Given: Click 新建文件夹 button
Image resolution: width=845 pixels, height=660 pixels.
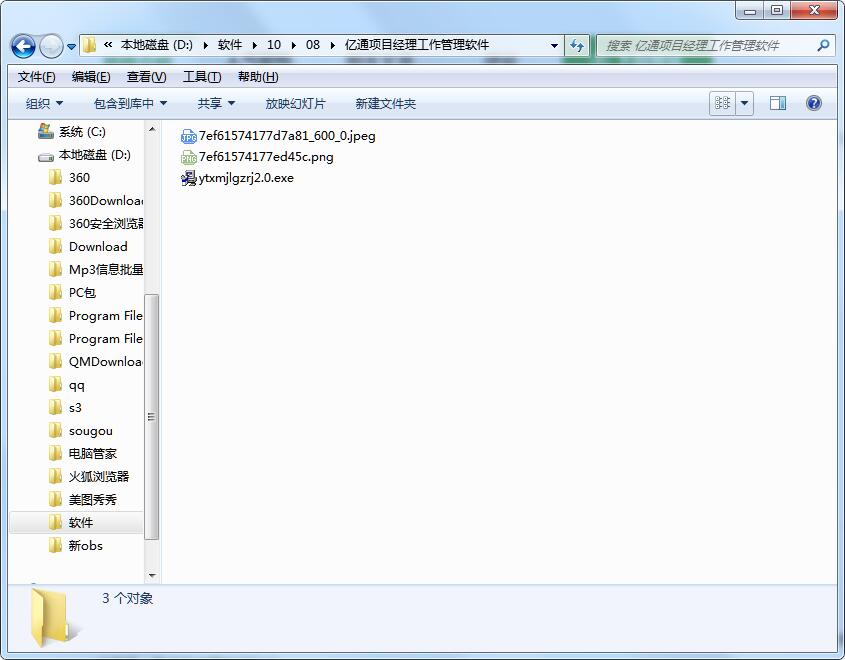Looking at the screenshot, I should point(385,103).
